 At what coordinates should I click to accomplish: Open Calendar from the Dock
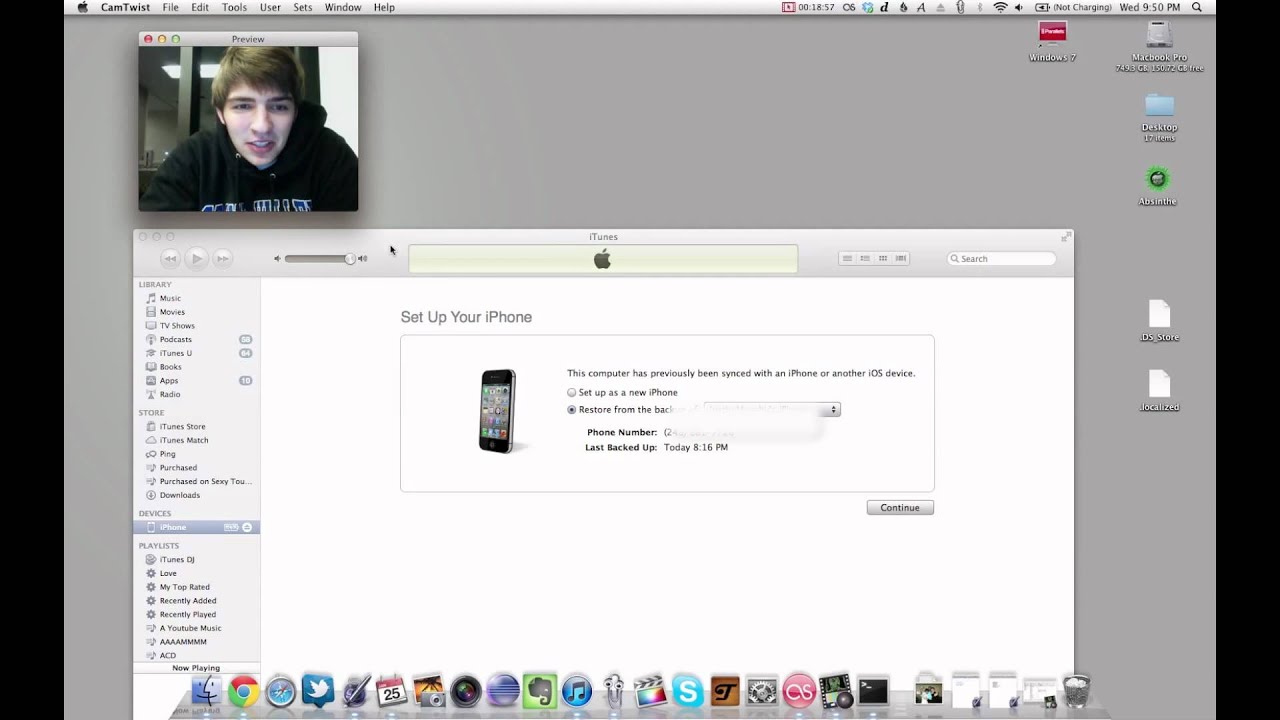pos(391,690)
